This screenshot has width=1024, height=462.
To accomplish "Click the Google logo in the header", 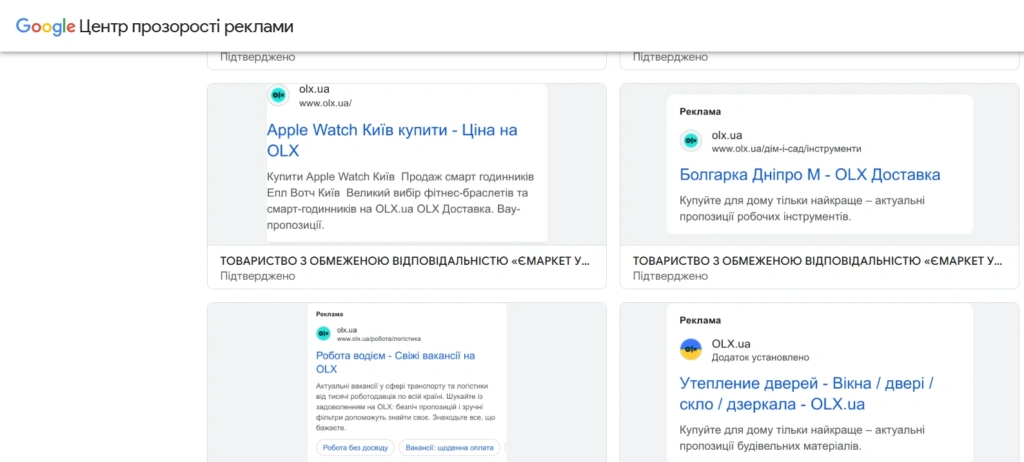I will pos(46,27).
